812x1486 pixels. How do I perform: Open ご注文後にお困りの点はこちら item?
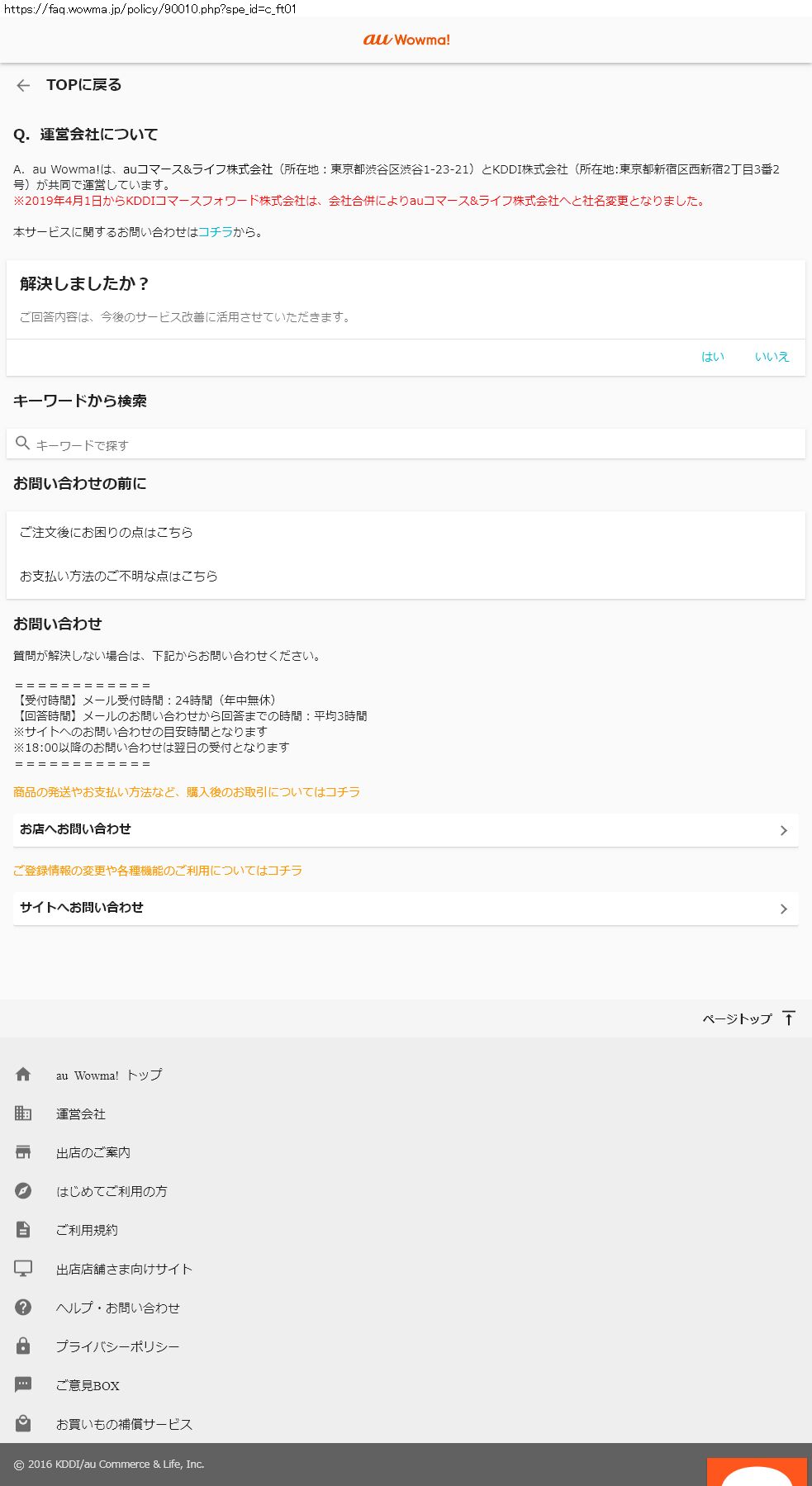pyautogui.click(x=107, y=533)
